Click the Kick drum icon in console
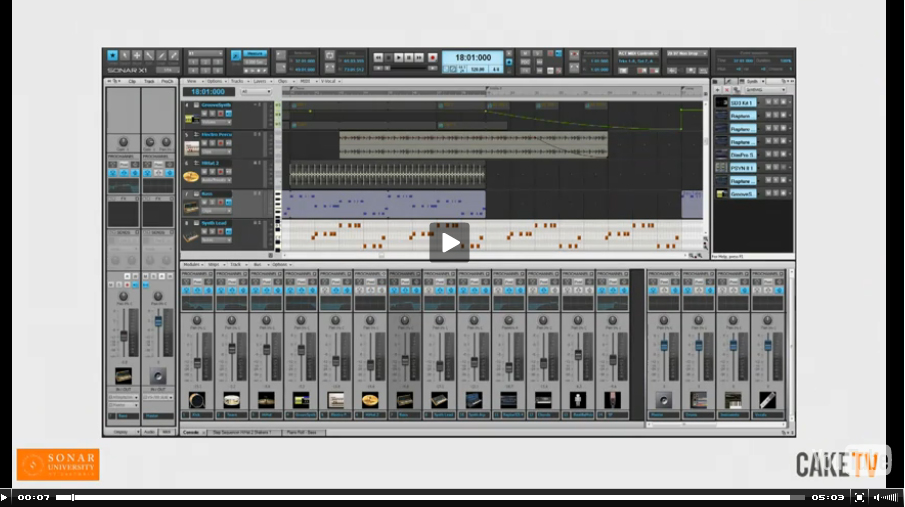This screenshot has height=507, width=905. tap(197, 400)
